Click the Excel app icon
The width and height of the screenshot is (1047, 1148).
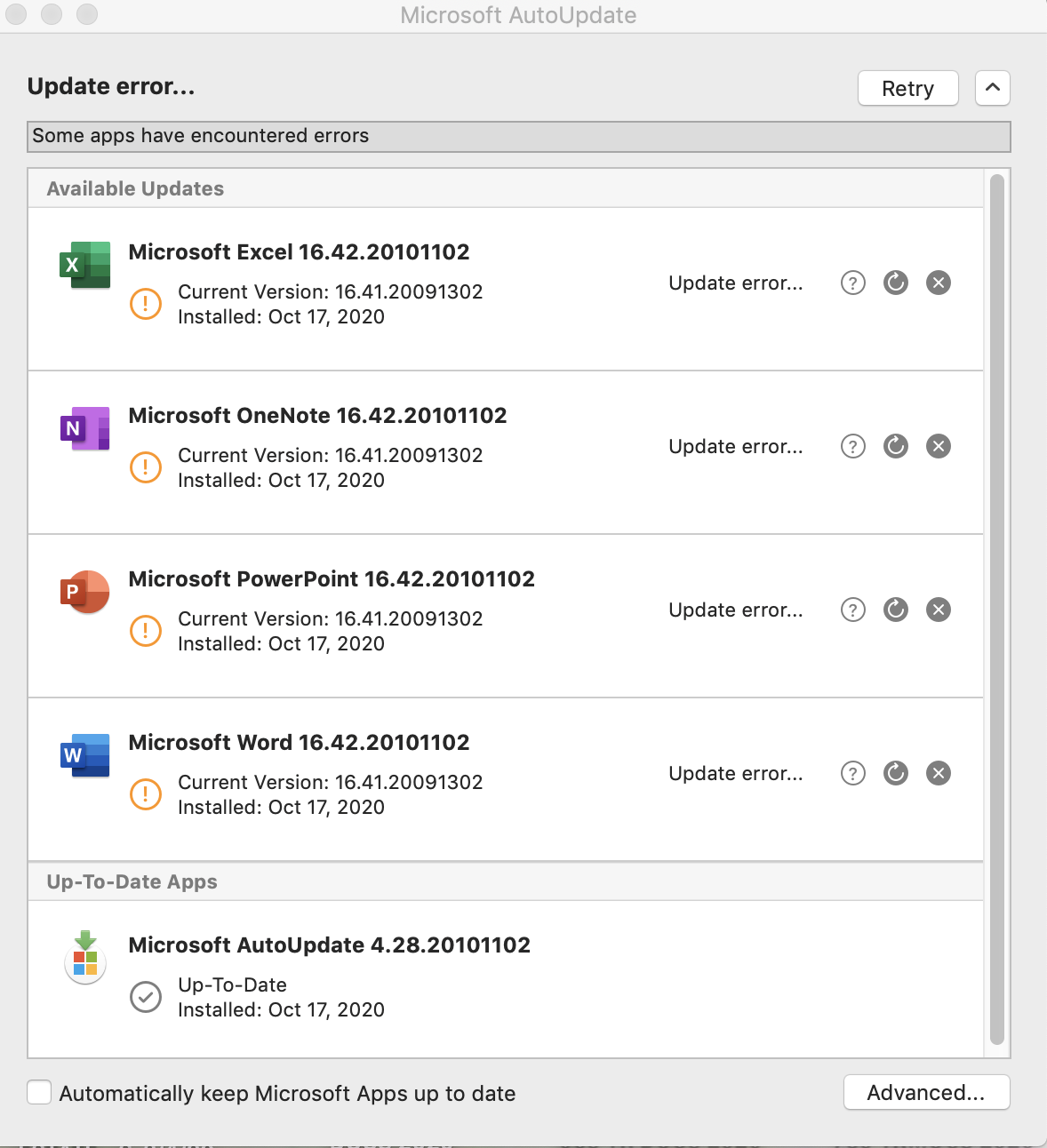coord(85,265)
